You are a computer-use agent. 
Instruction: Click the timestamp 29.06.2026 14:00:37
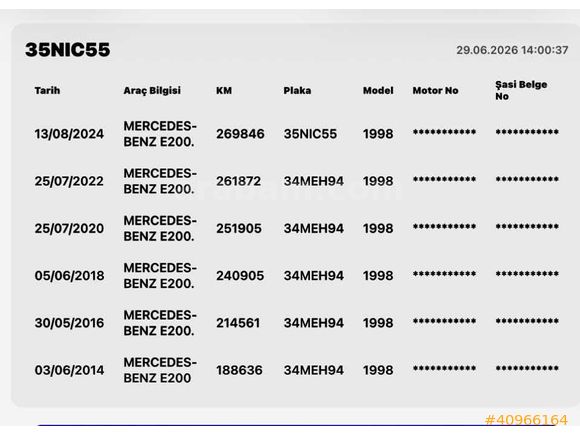tap(512, 50)
